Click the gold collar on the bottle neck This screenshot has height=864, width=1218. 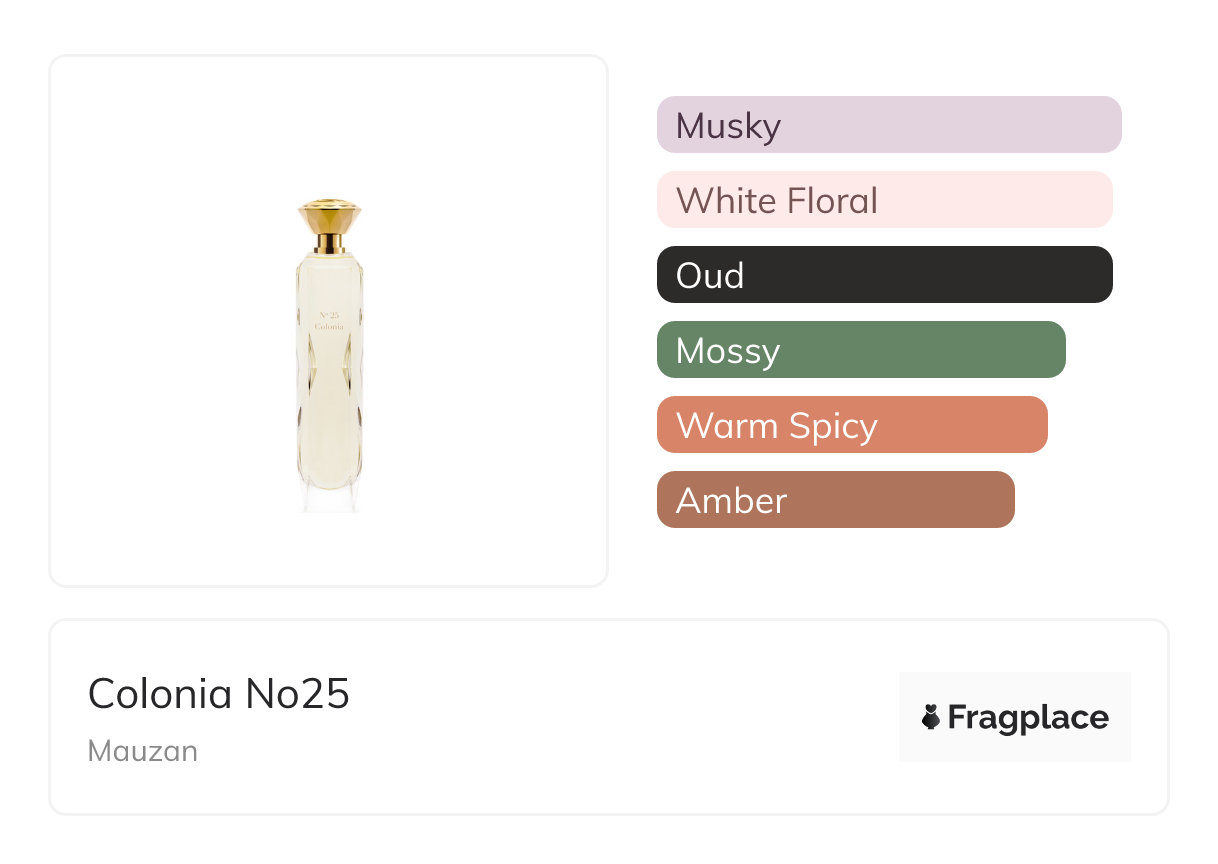(x=329, y=243)
